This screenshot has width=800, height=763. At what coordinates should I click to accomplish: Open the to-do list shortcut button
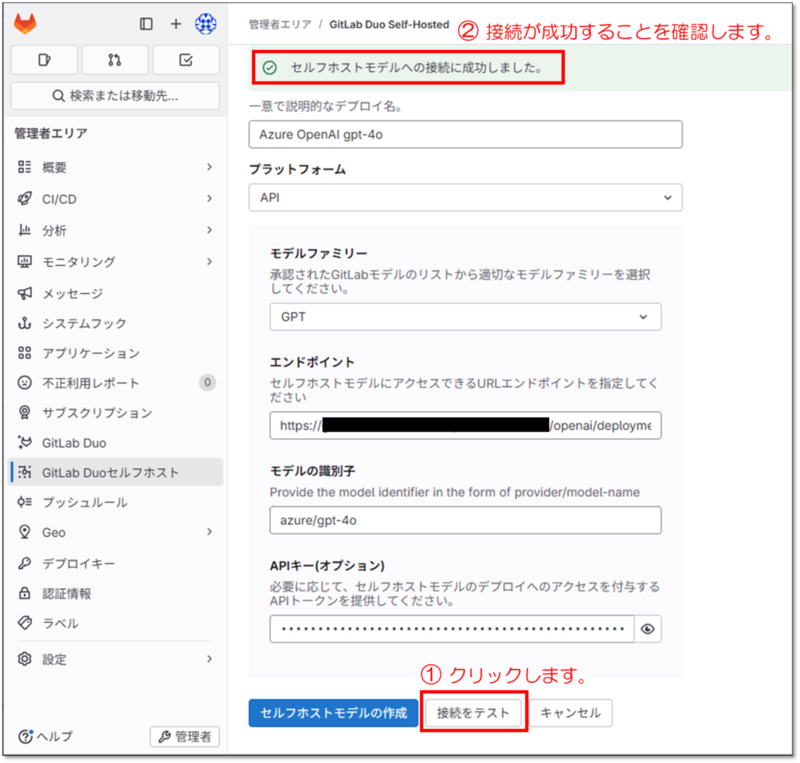186,60
